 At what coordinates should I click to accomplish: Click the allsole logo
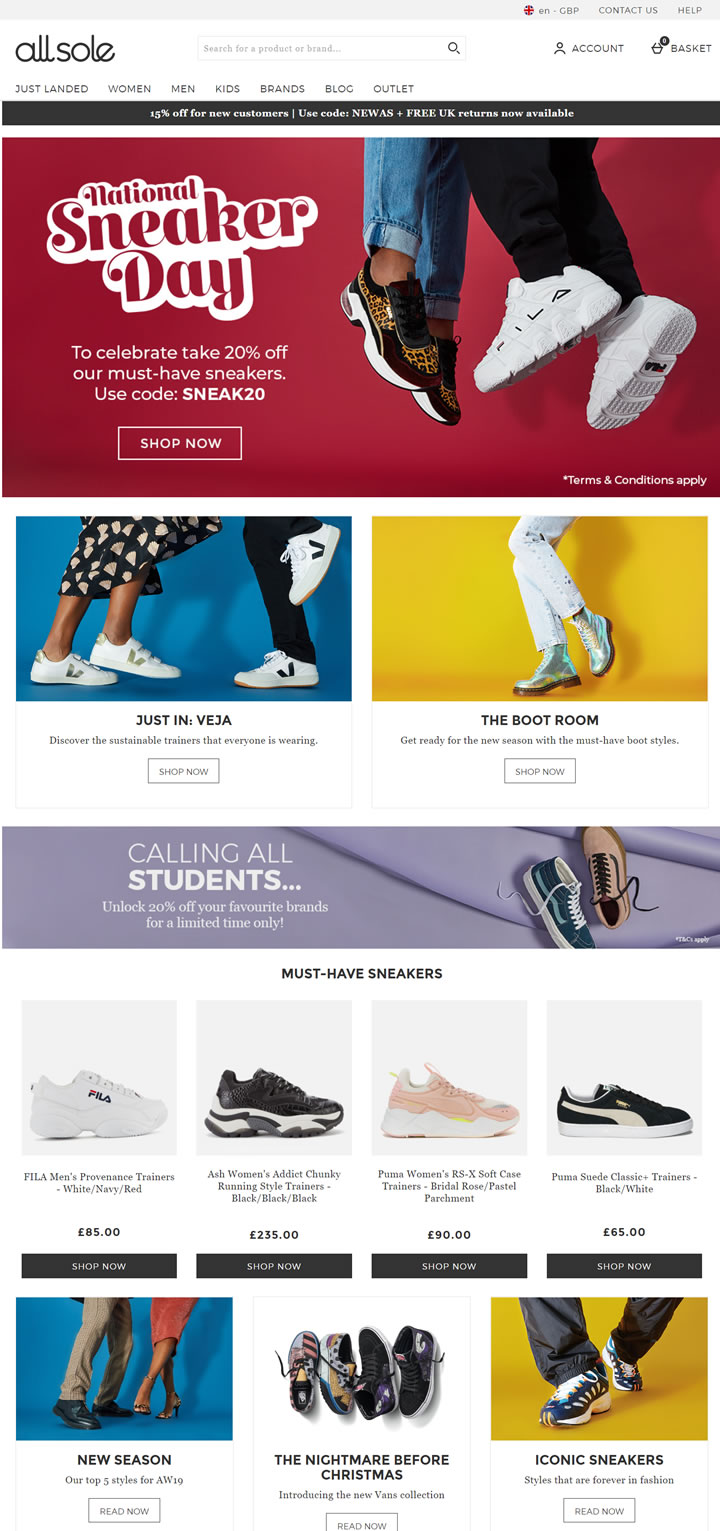point(65,48)
